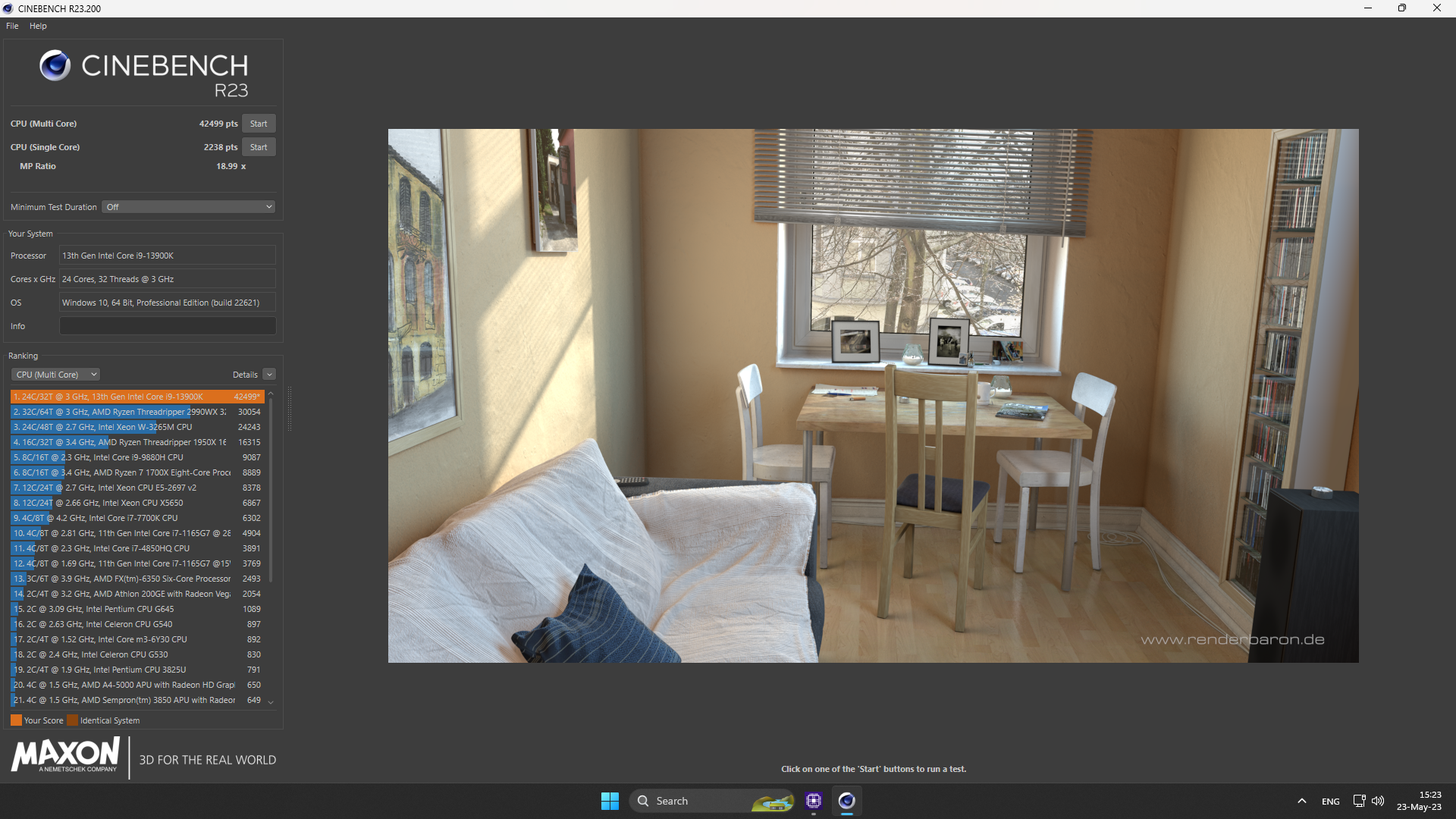
Task: Open volume speaker icon in tray
Action: pos(1378,801)
